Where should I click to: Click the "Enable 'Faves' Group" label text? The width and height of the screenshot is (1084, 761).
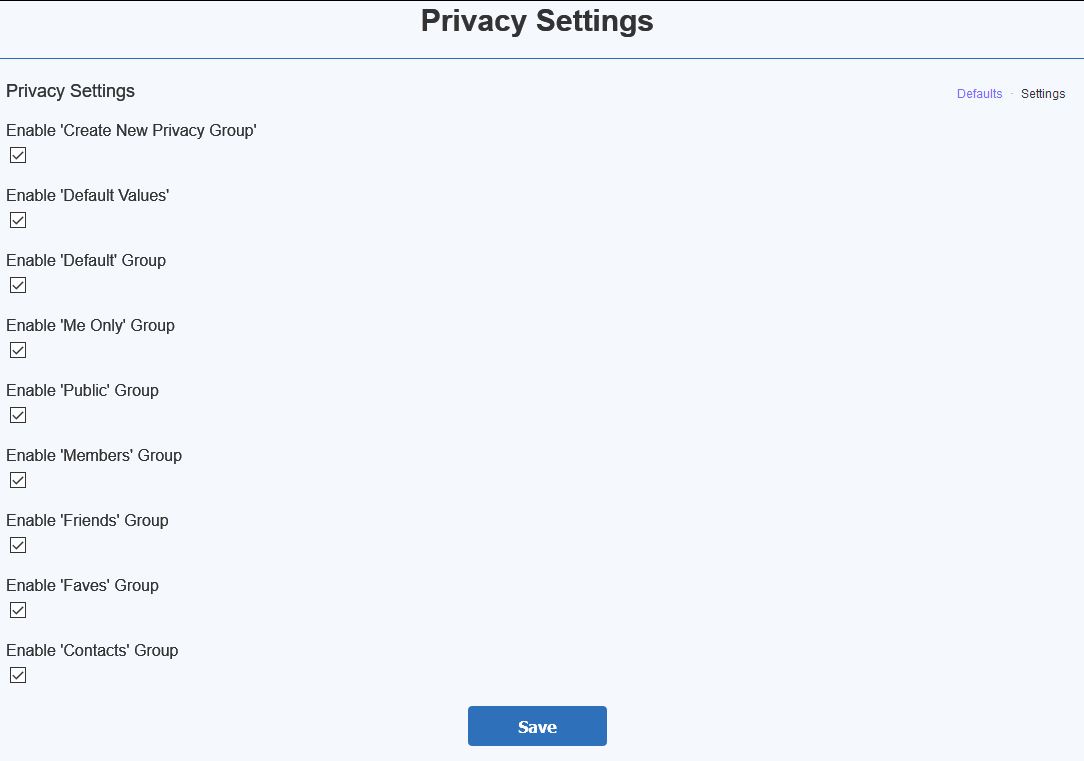point(82,585)
